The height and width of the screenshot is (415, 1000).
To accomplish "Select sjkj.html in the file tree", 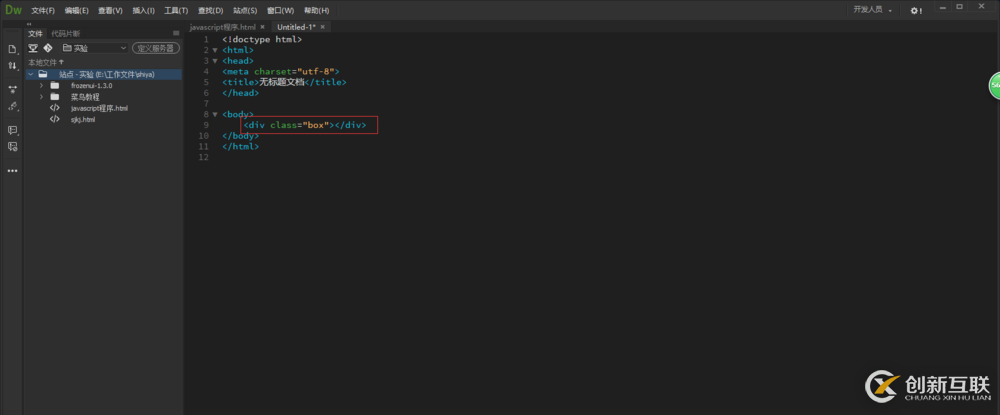I will pyautogui.click(x=82, y=119).
